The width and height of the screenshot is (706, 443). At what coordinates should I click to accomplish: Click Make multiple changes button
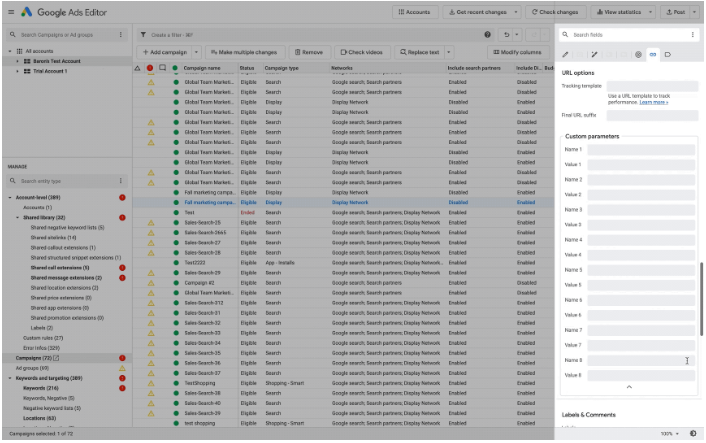(x=244, y=52)
